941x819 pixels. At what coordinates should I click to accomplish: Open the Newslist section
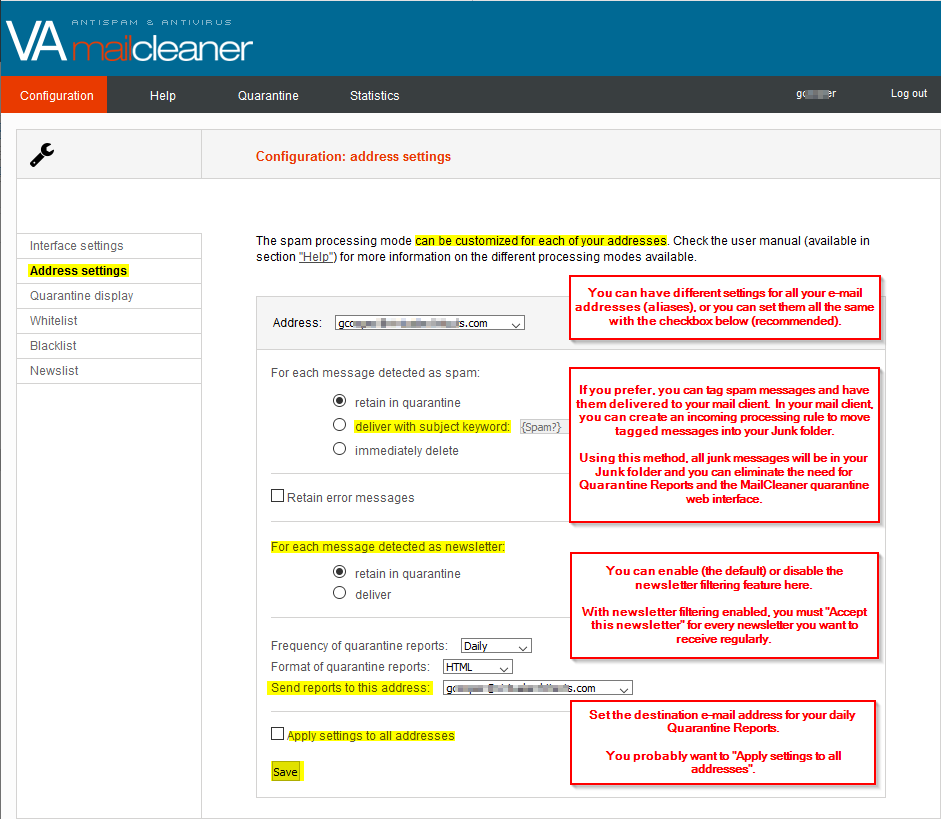pyautogui.click(x=109, y=371)
